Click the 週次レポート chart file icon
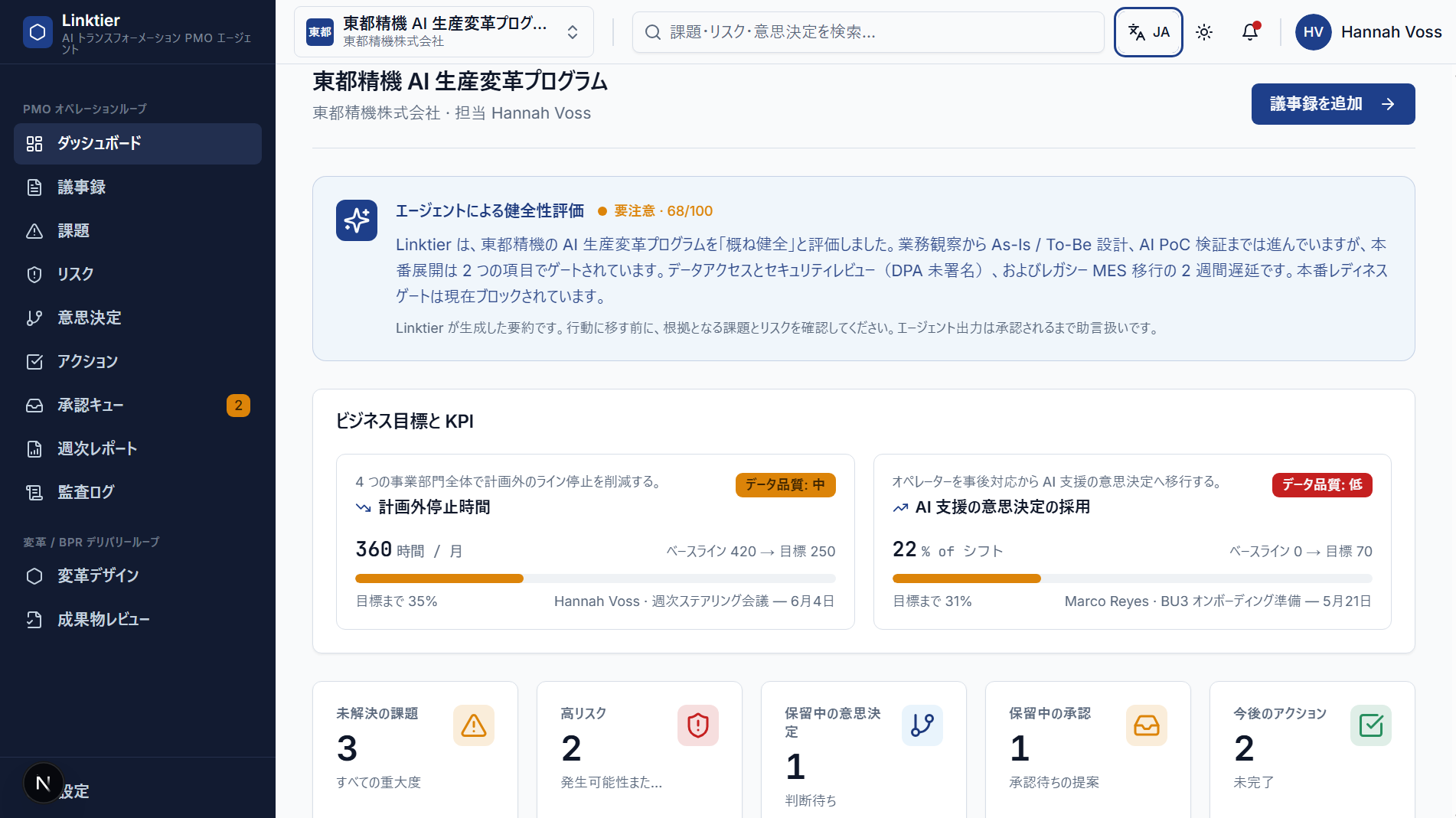This screenshot has width=1456, height=818. [x=34, y=449]
